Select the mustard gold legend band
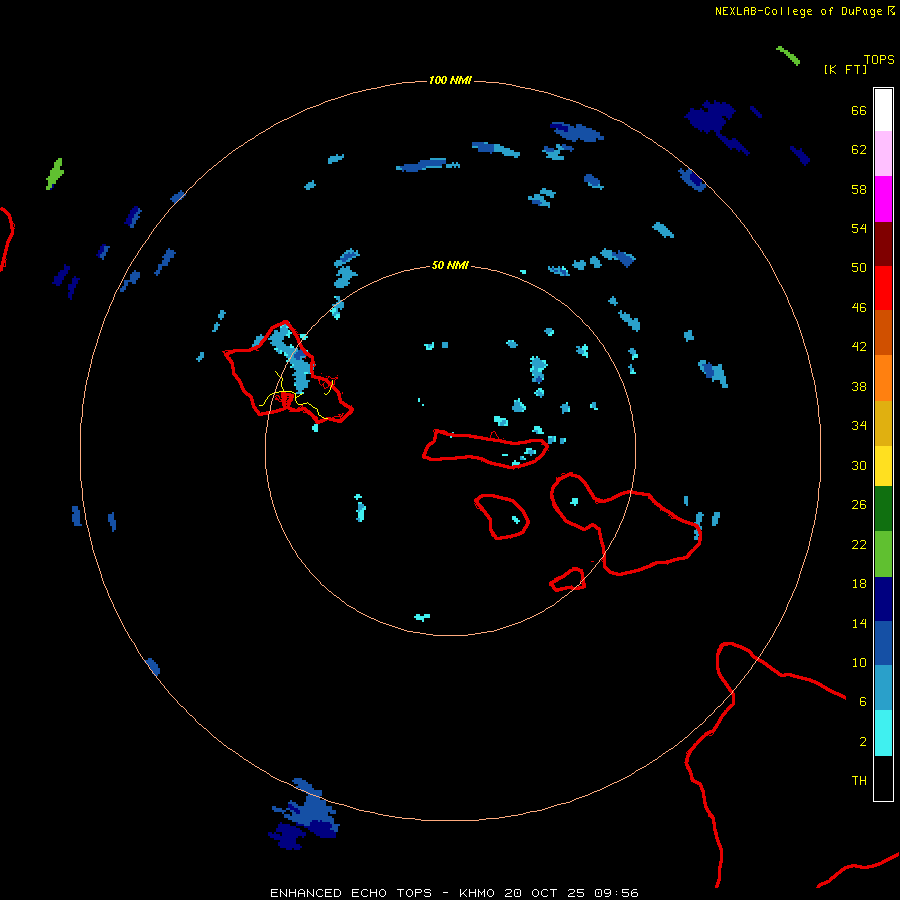The height and width of the screenshot is (900, 900). click(883, 424)
